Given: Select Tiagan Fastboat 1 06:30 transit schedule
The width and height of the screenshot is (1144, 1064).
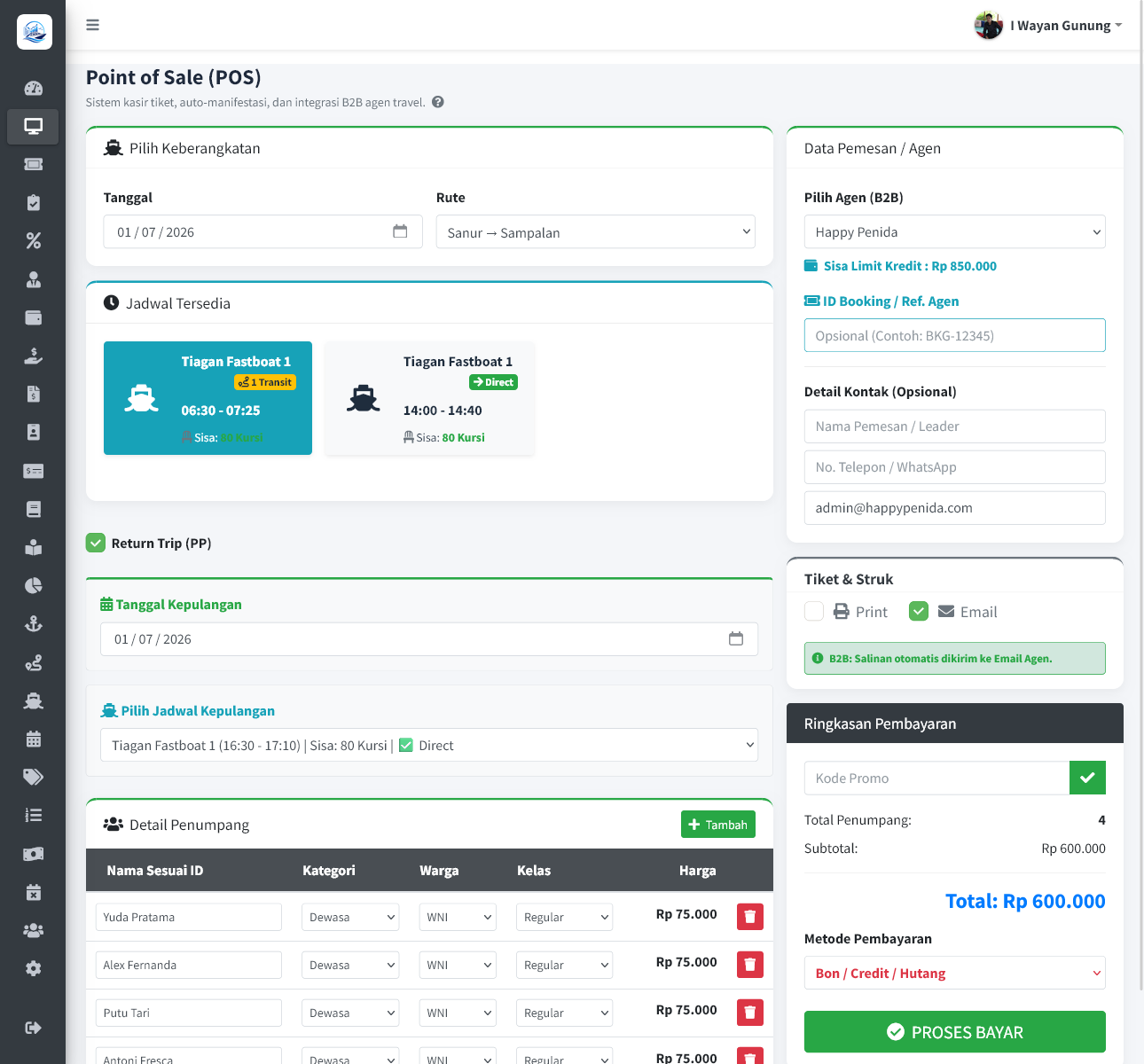Looking at the screenshot, I should coord(208,398).
